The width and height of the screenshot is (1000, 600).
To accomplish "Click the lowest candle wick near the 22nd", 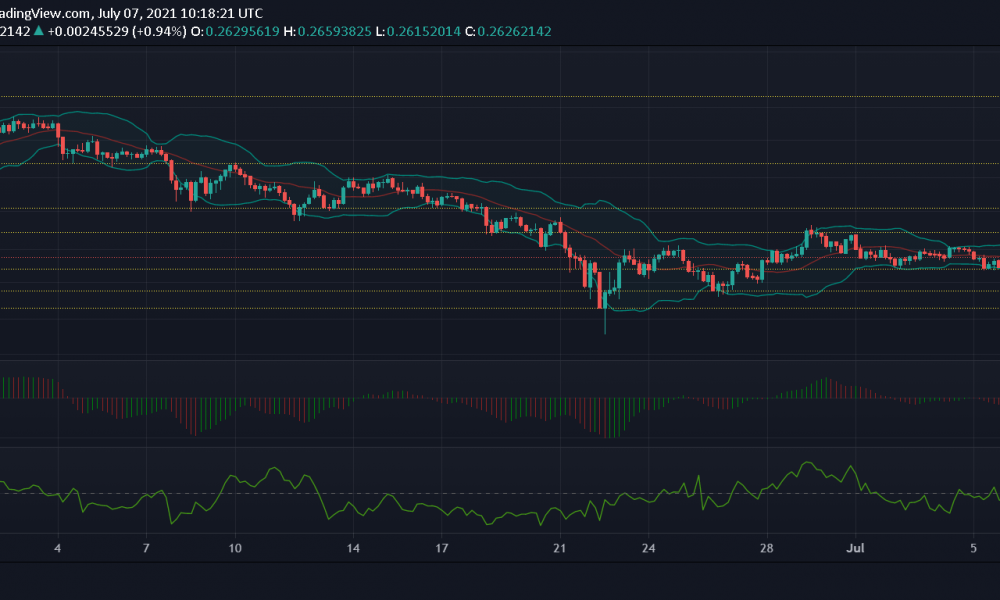I will pos(605,321).
